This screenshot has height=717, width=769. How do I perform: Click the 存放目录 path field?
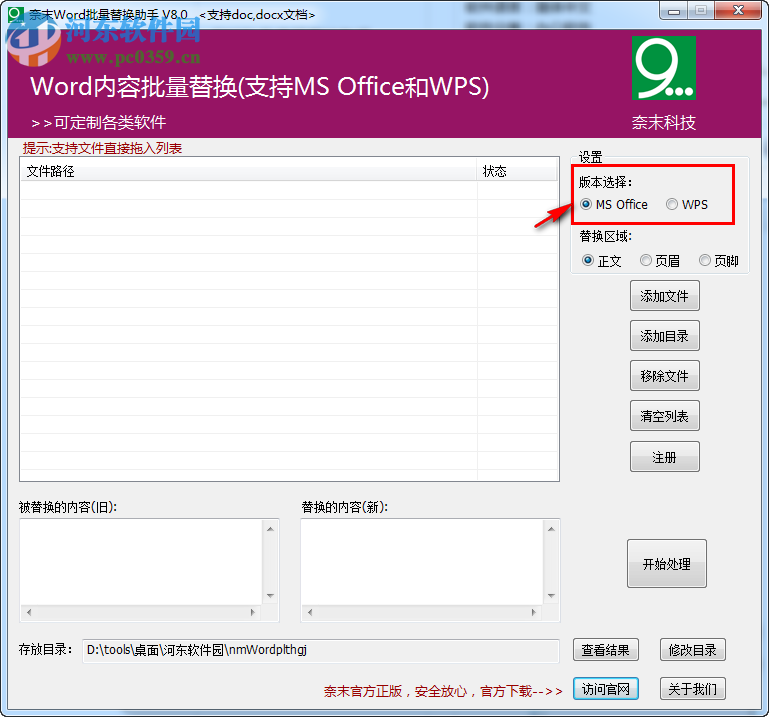tap(321, 650)
